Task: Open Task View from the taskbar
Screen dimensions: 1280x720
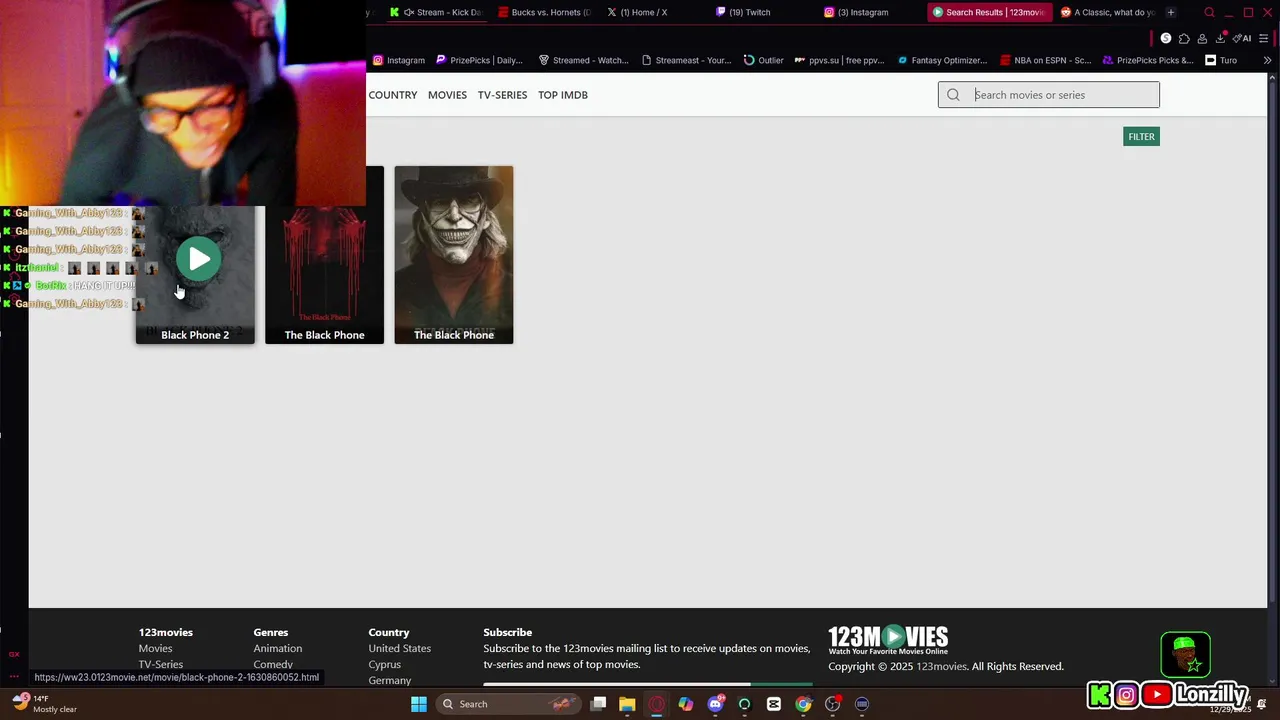Action: tap(598, 704)
